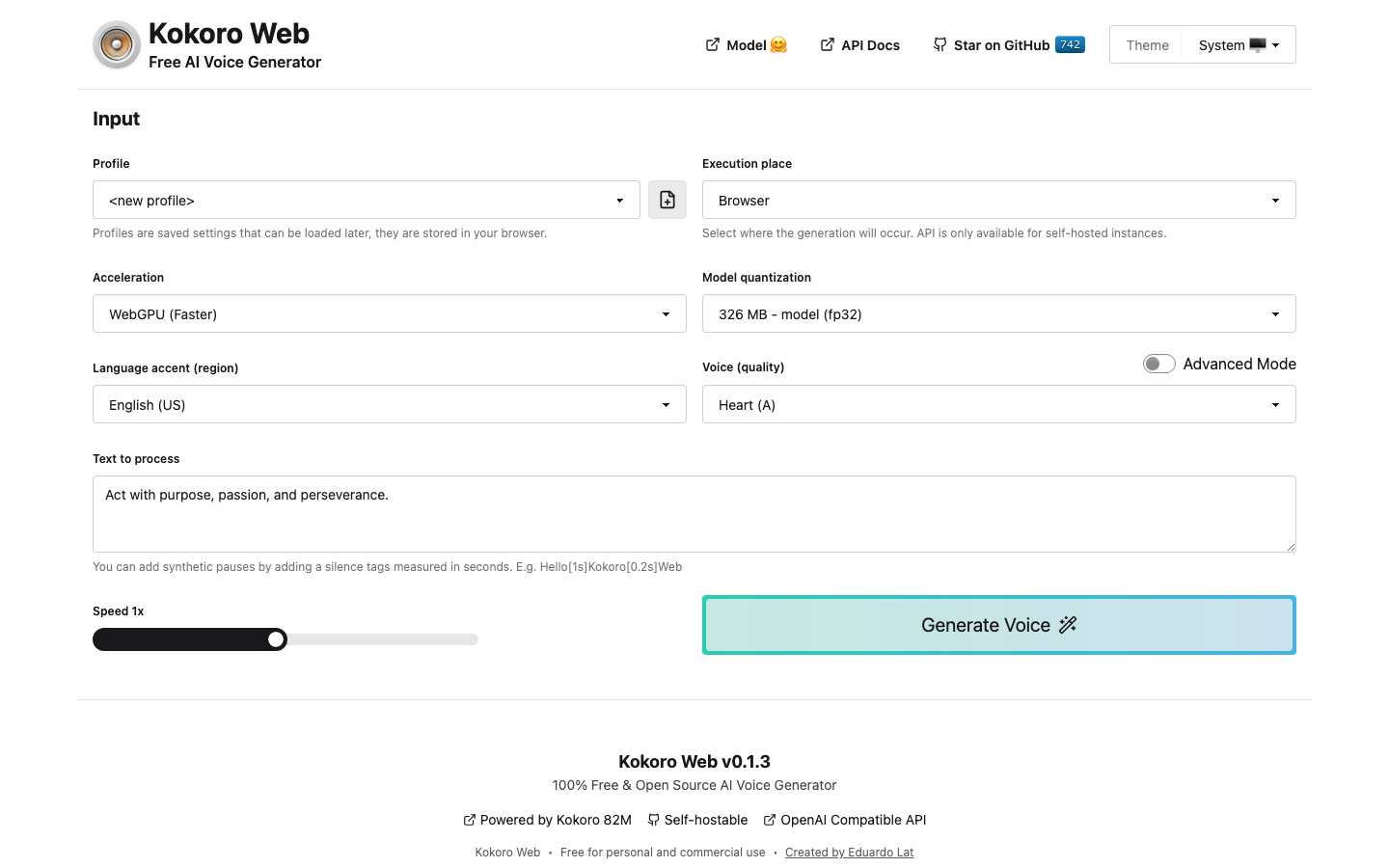Click Created by Eduardo Lat link
Screen dimensions: 1389x868
(x=849, y=853)
